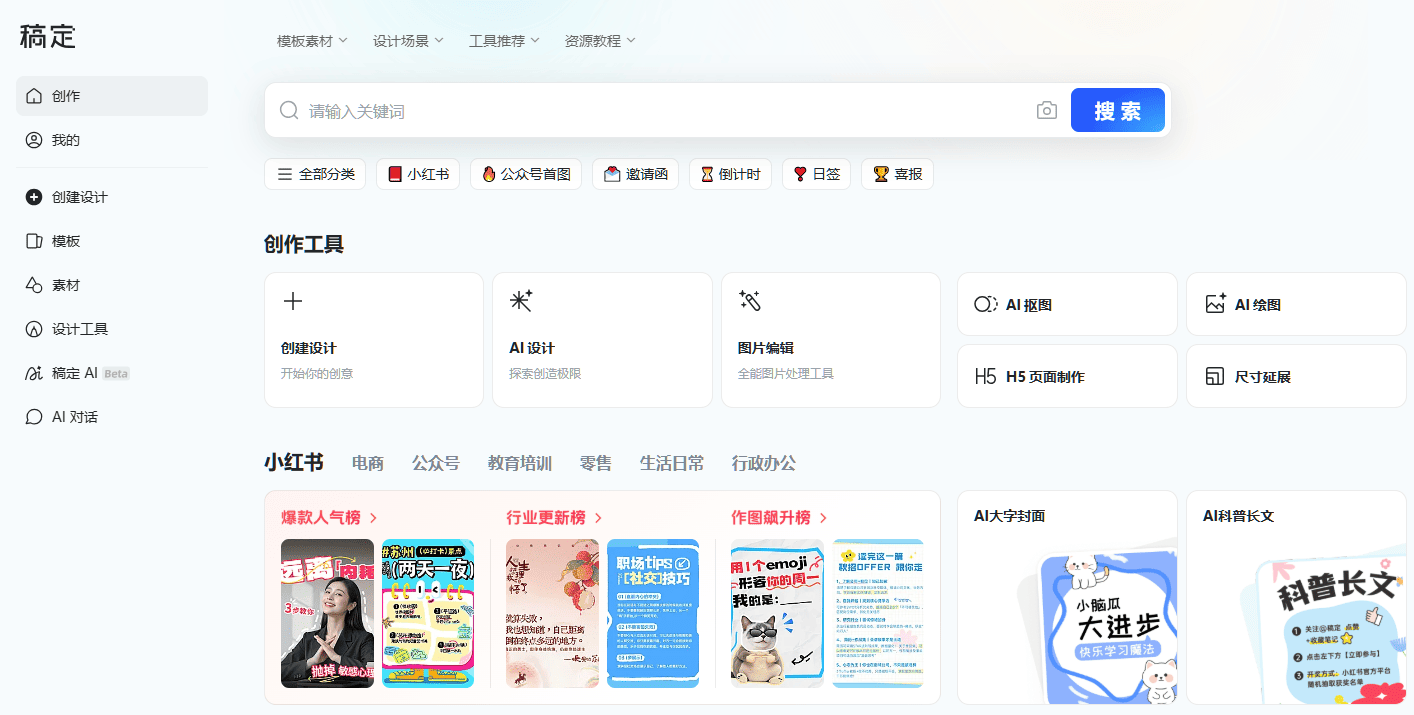This screenshot has height=715, width=1414.
Task: Open the AI抠图 tool
Action: 1066,304
